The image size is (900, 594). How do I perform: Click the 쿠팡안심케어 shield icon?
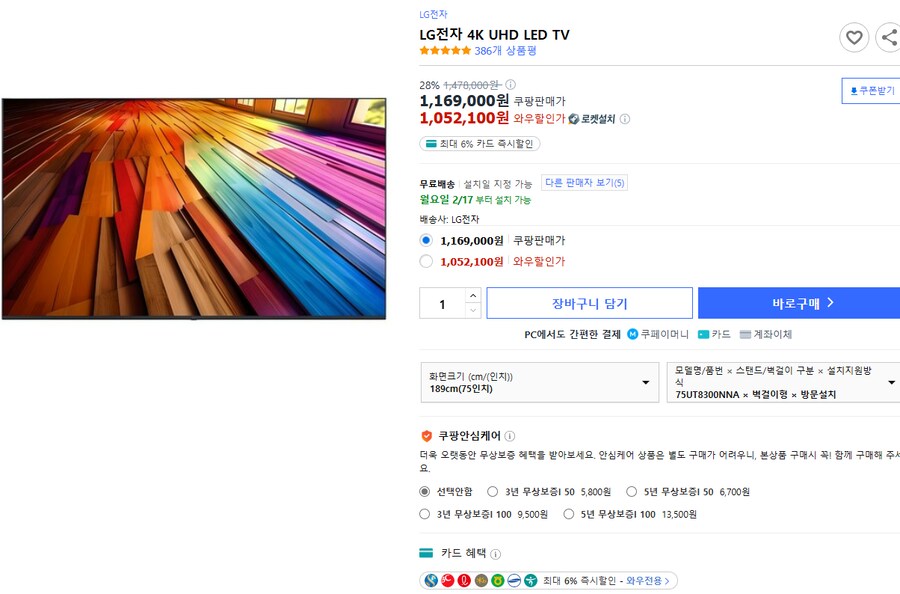[427, 435]
